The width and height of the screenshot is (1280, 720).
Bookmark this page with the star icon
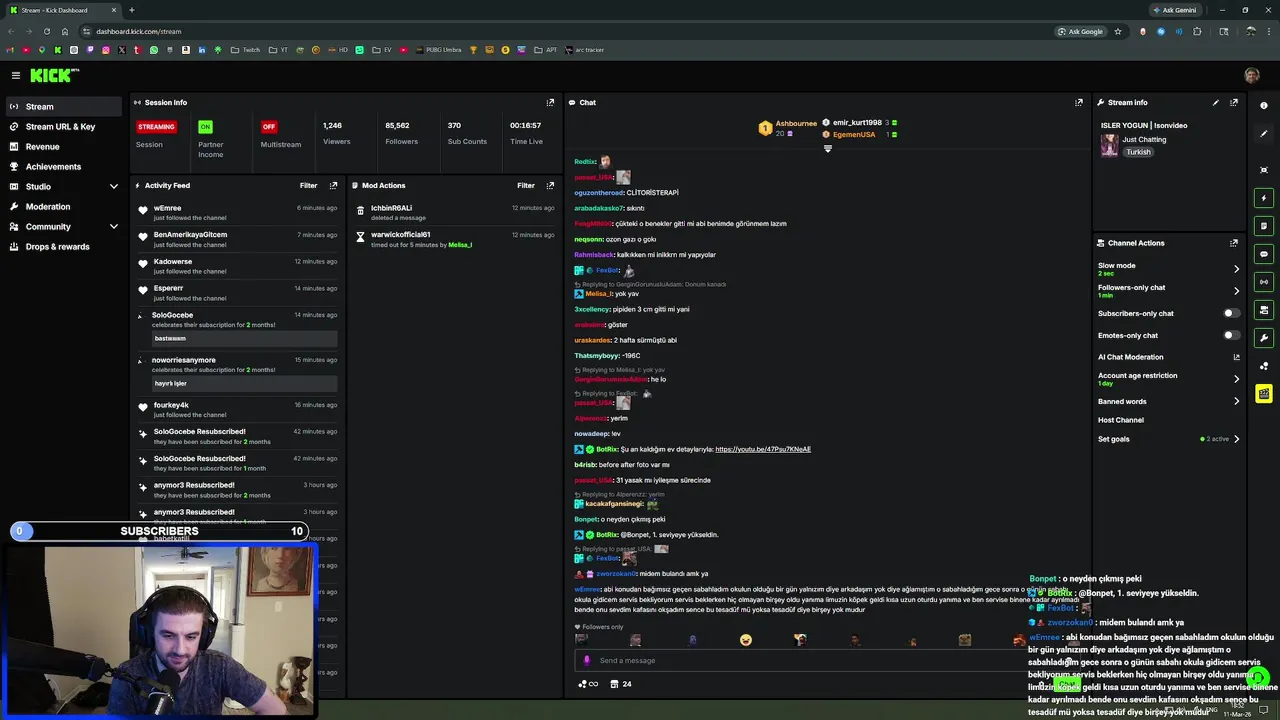1118,31
